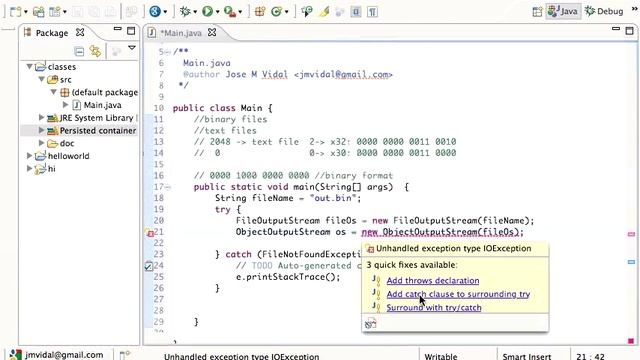Open the External Tools dropdown arrow
Screen dimensions: 640x360
click(x=240, y=12)
